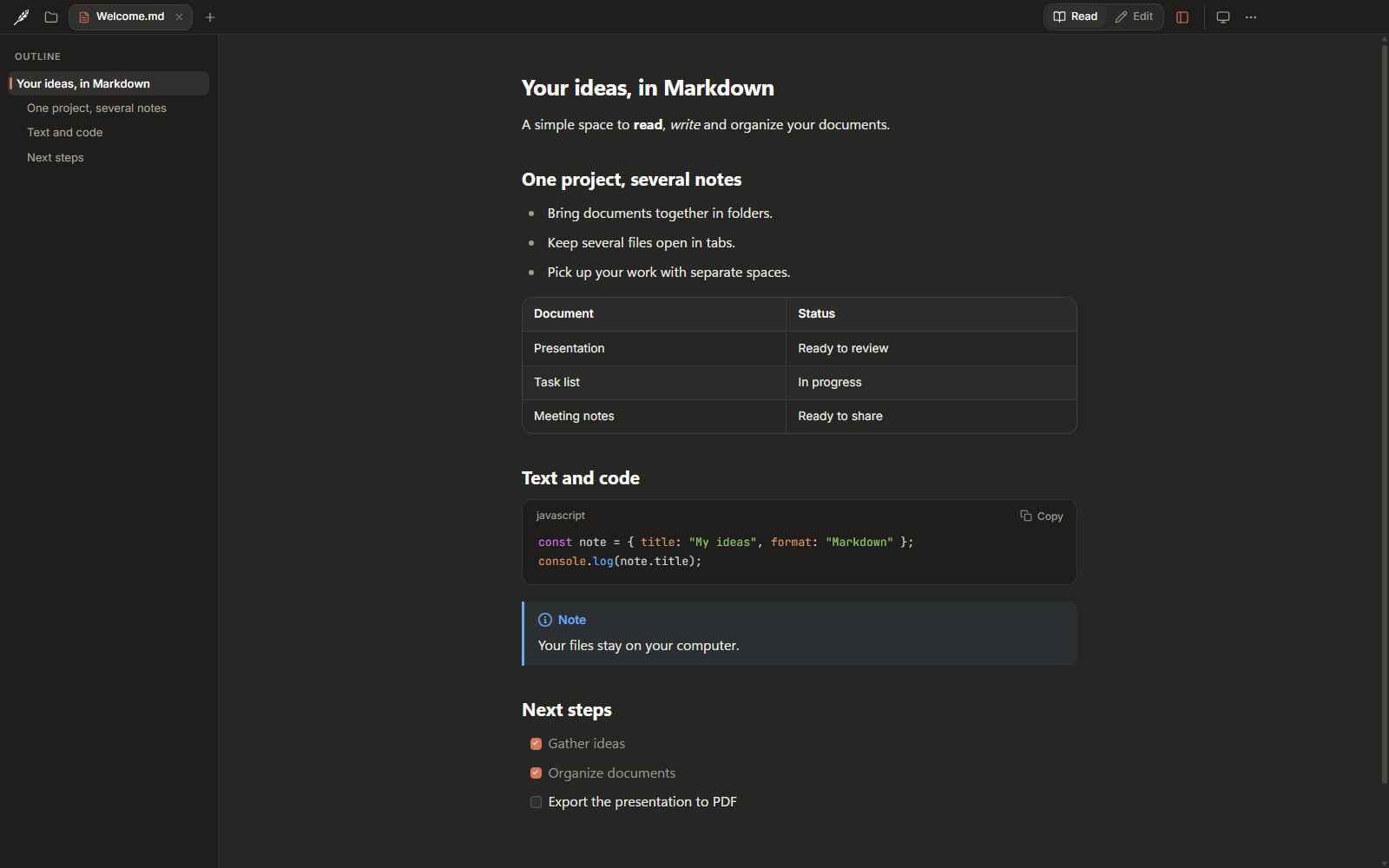
Task: Click the 'Text and code' document heading
Action: click(x=581, y=478)
